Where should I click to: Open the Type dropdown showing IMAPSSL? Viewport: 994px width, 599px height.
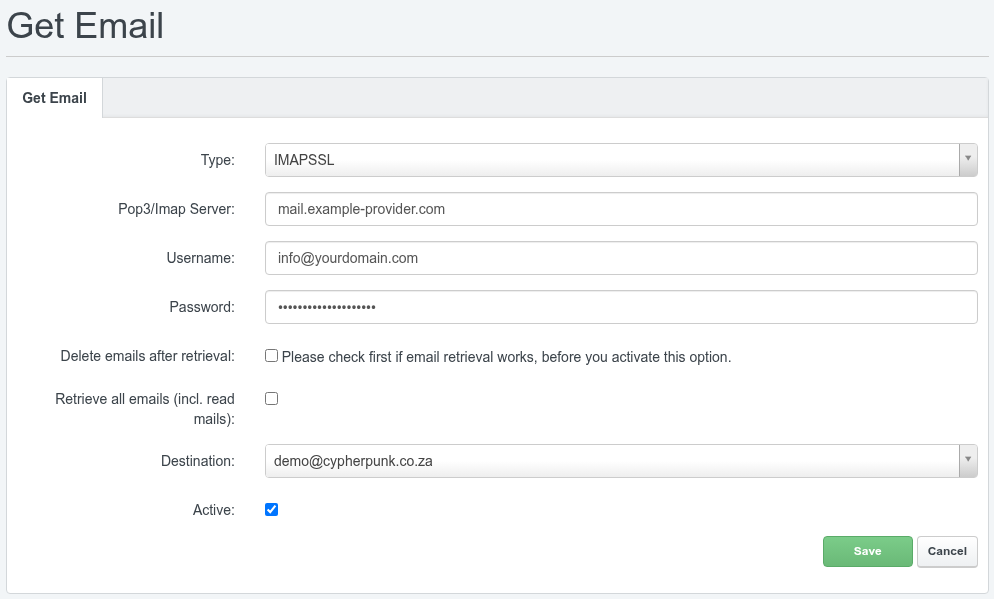(621, 160)
